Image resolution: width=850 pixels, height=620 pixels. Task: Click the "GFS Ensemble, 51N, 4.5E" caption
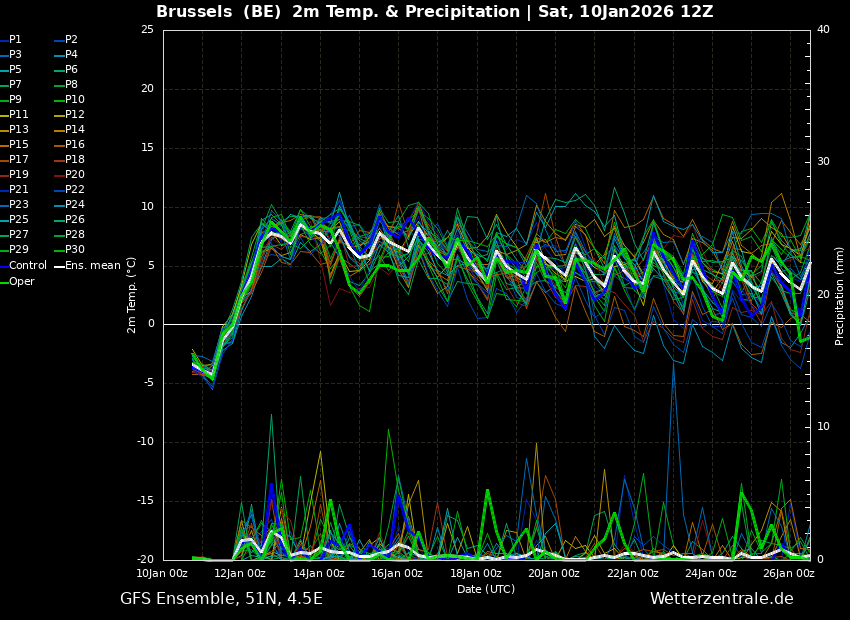click(x=221, y=599)
